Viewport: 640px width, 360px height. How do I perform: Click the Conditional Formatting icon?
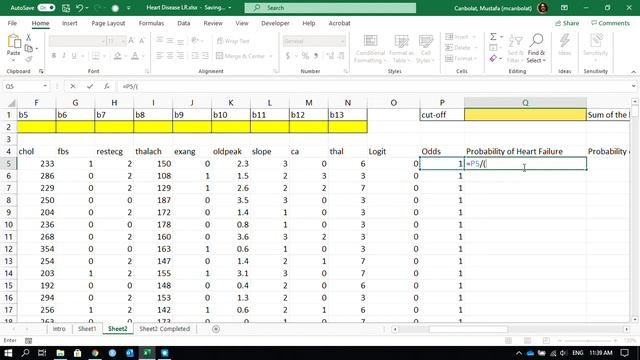pos(370,41)
